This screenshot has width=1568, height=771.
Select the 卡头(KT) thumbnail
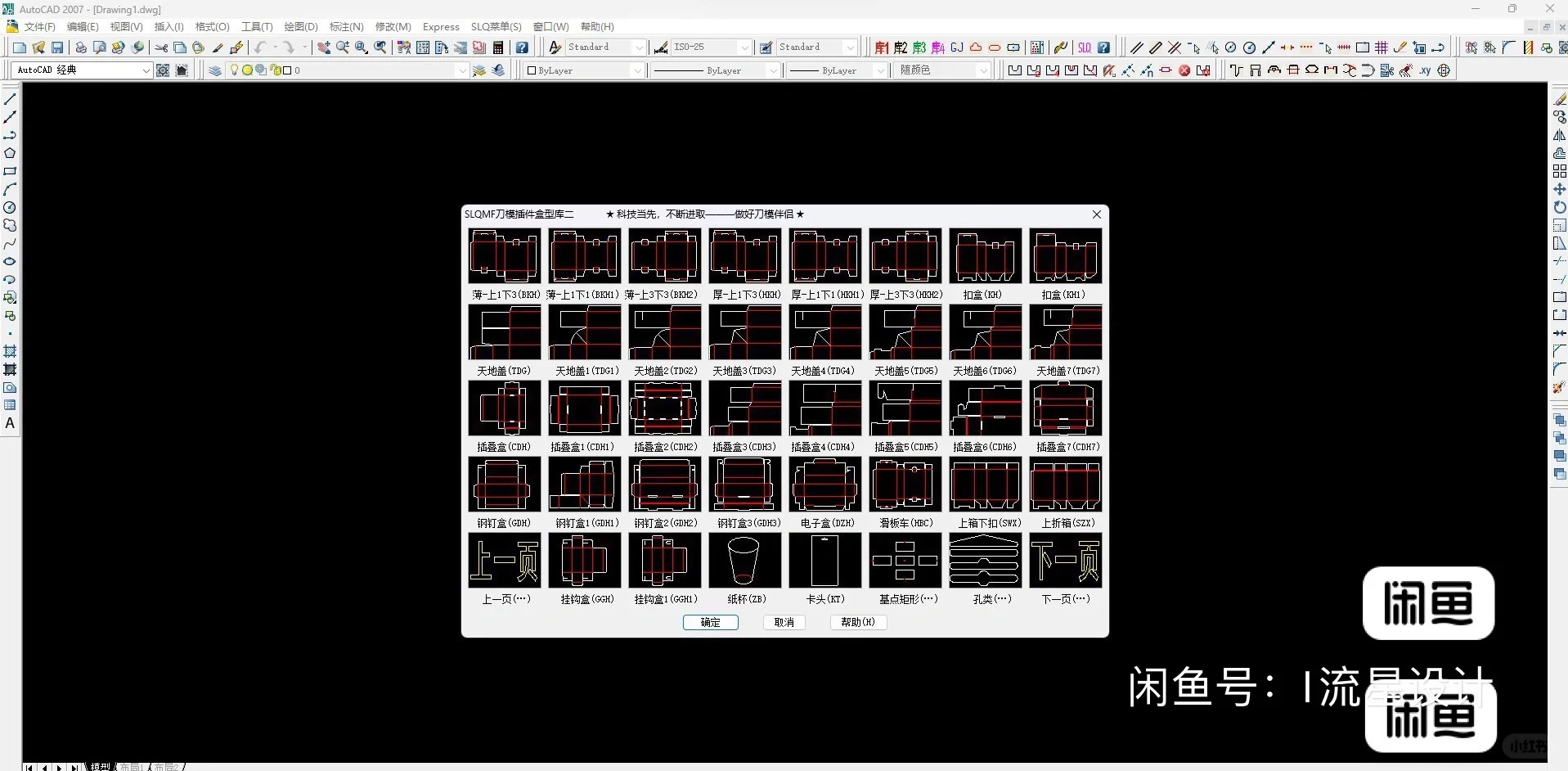(x=825, y=561)
